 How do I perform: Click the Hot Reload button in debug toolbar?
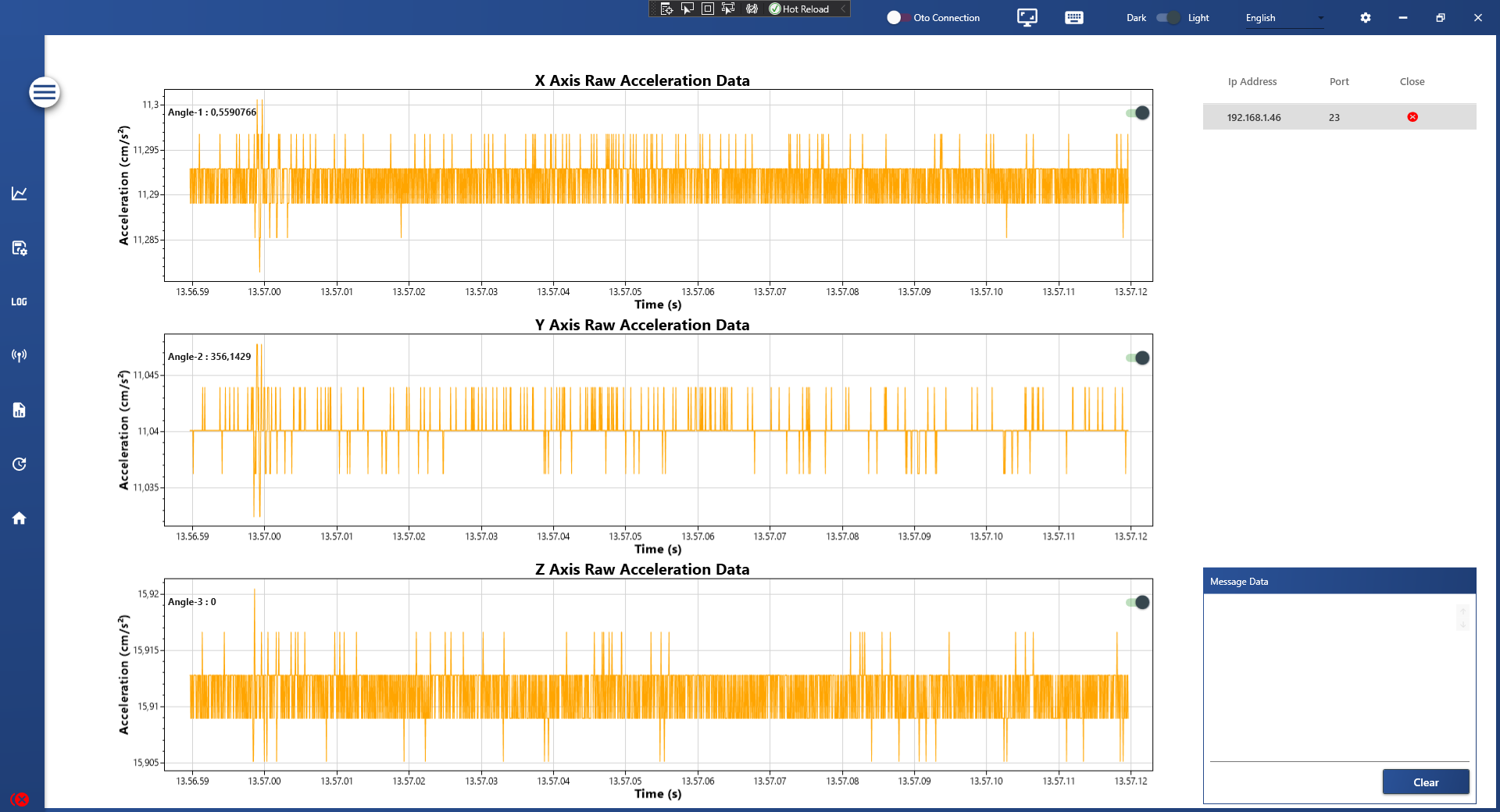797,9
